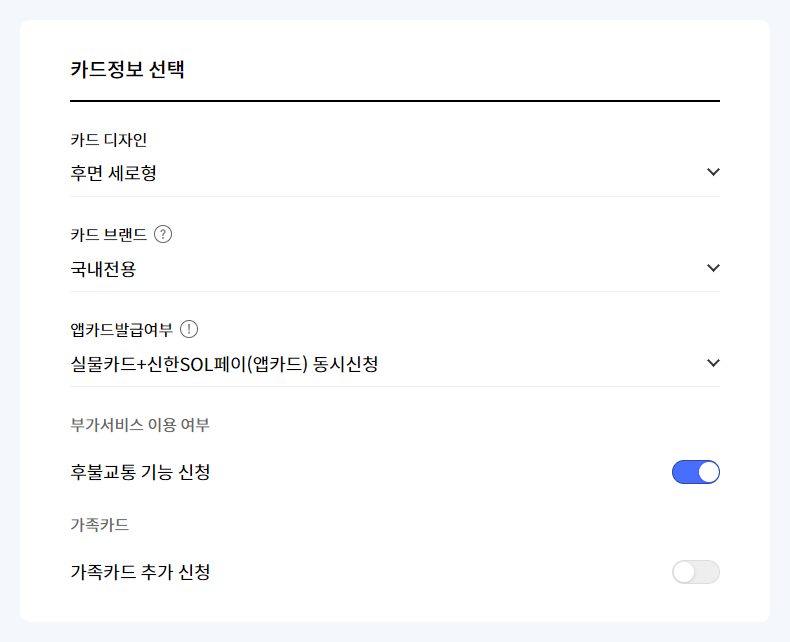Viewport: 790px width, 642px height.
Task: Click the white knob of the blue 후불교통 switch
Action: coord(708,472)
